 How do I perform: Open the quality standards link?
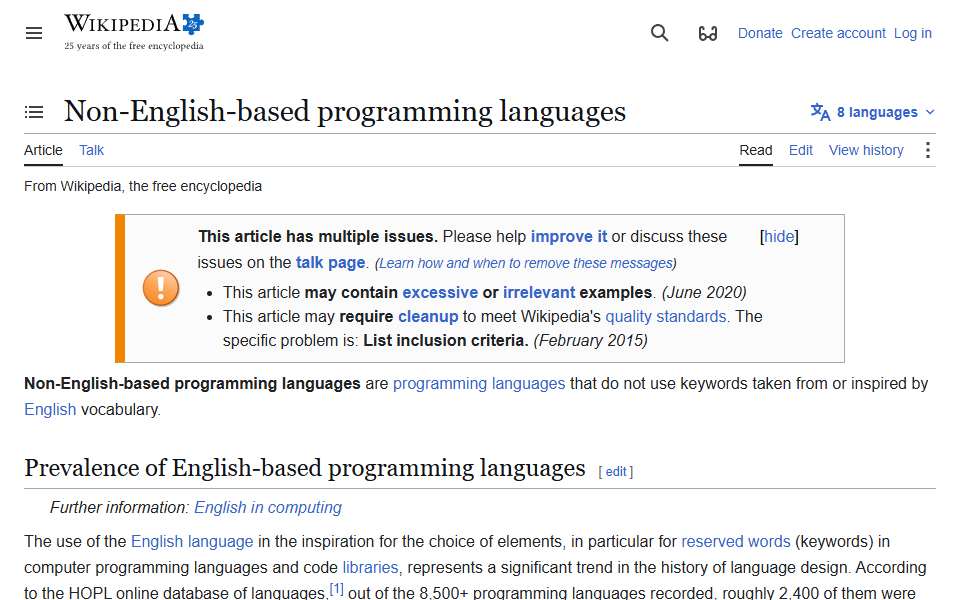click(x=666, y=317)
